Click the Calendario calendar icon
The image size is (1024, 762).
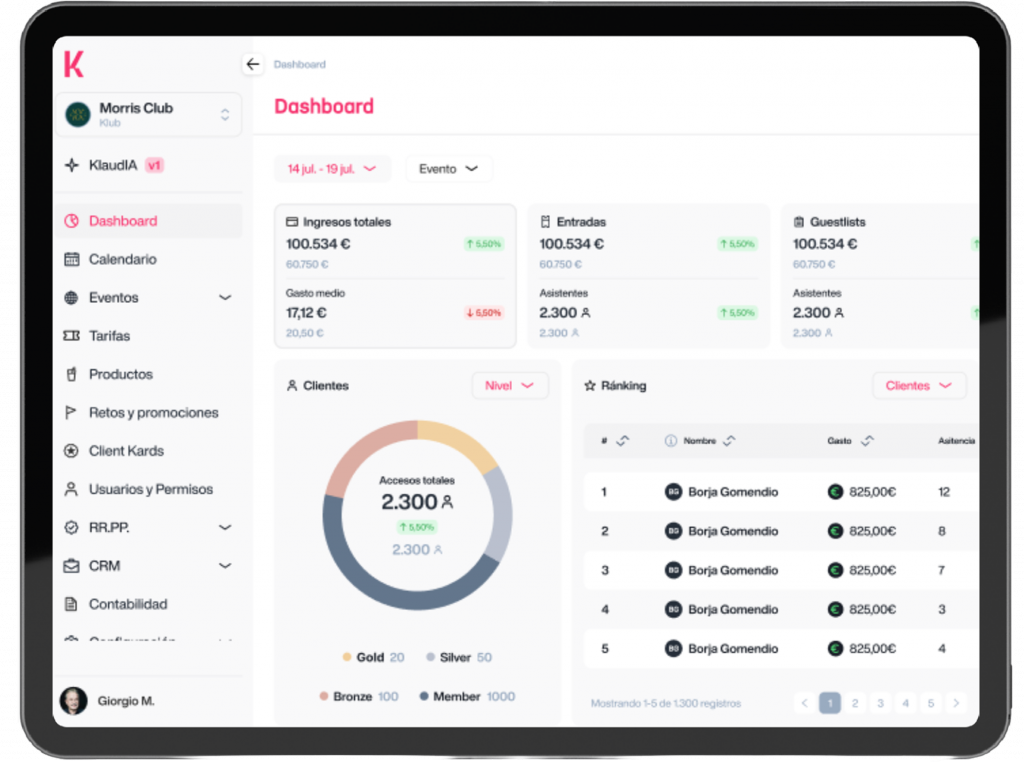pyautogui.click(x=71, y=259)
